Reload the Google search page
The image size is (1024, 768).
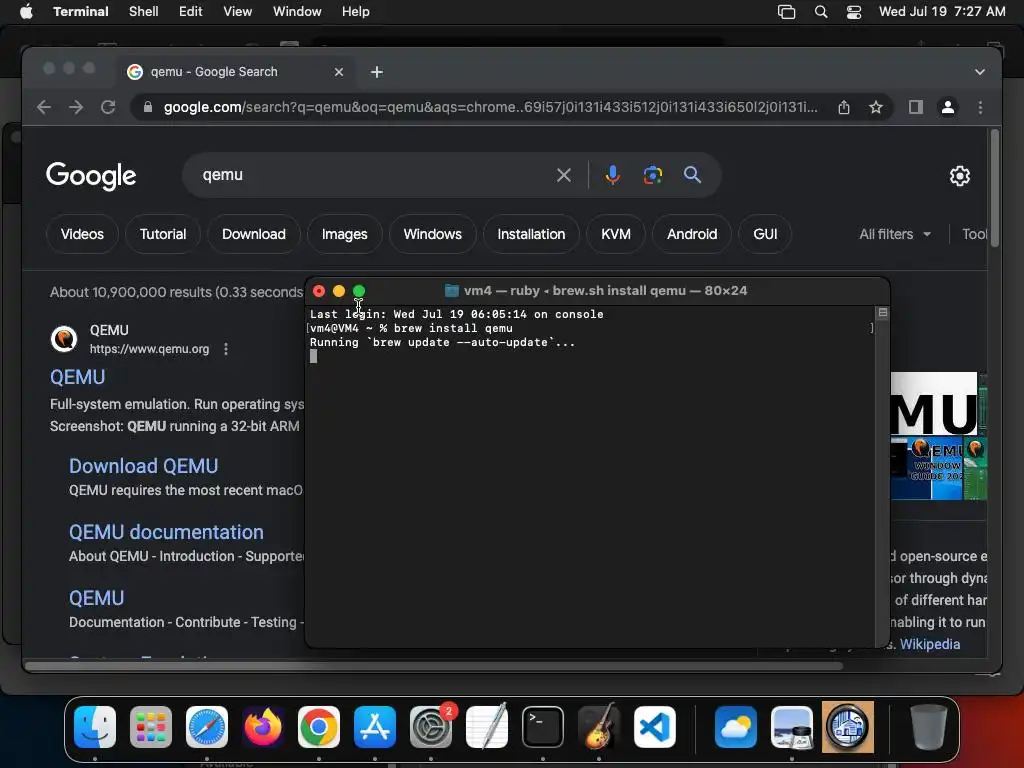coord(108,107)
